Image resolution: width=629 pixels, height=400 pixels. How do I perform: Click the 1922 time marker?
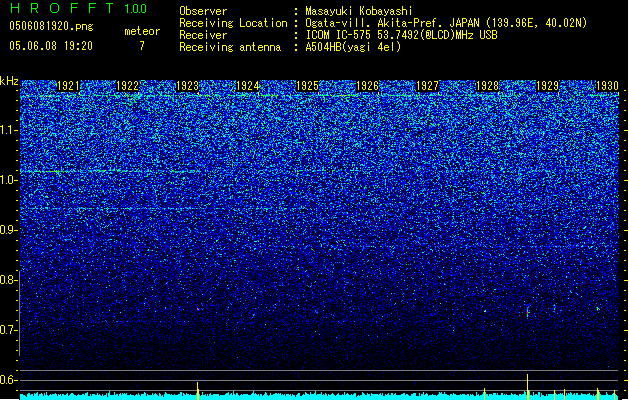pyautogui.click(x=128, y=86)
